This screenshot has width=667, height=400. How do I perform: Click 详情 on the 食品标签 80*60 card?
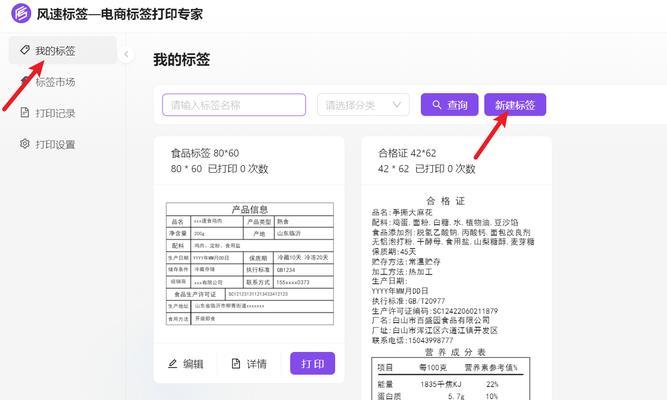pos(249,364)
